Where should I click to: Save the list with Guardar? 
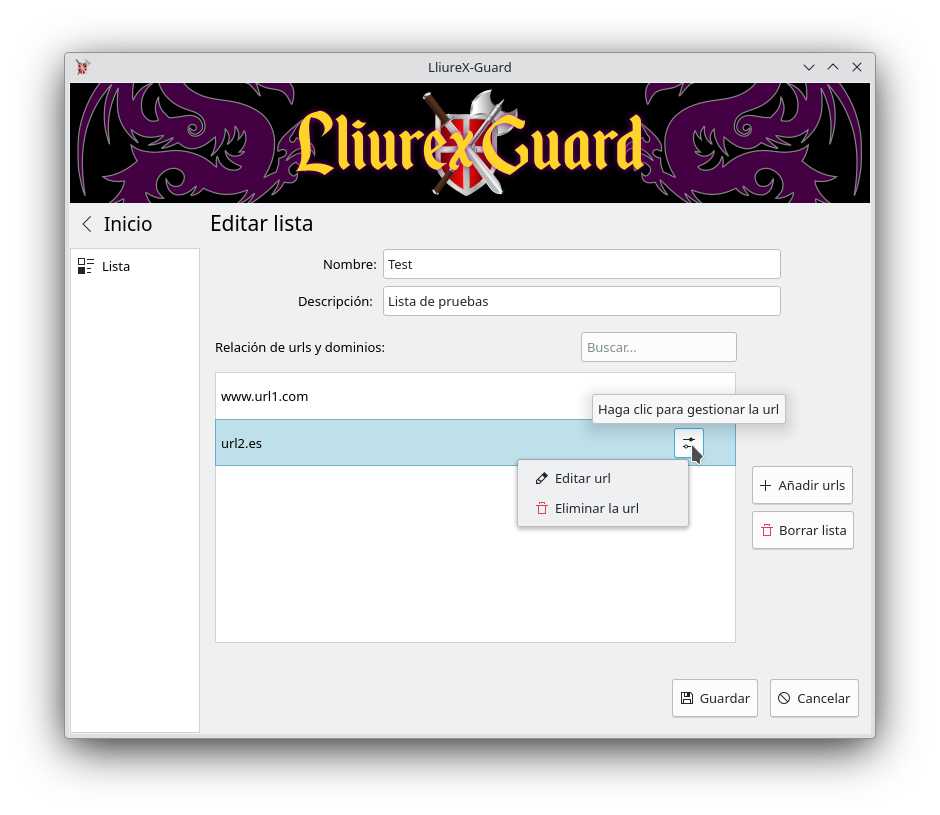715,698
